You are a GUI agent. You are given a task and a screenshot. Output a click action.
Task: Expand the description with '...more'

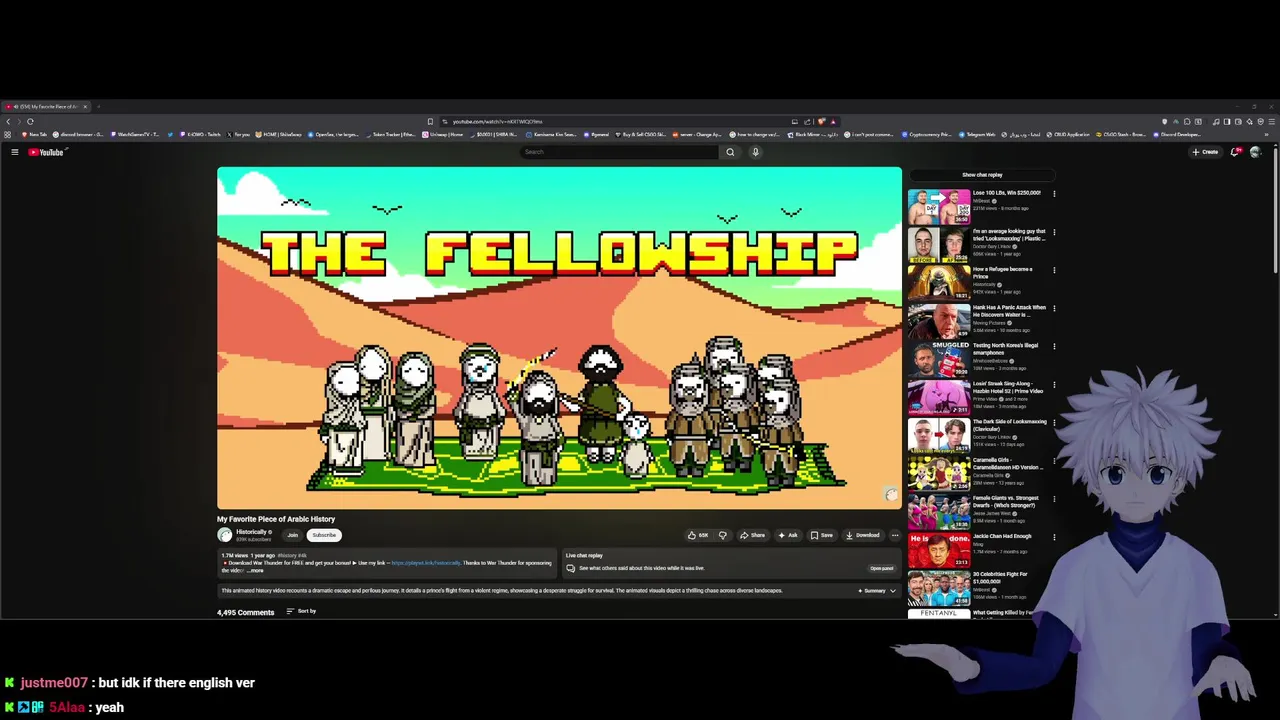(256, 570)
